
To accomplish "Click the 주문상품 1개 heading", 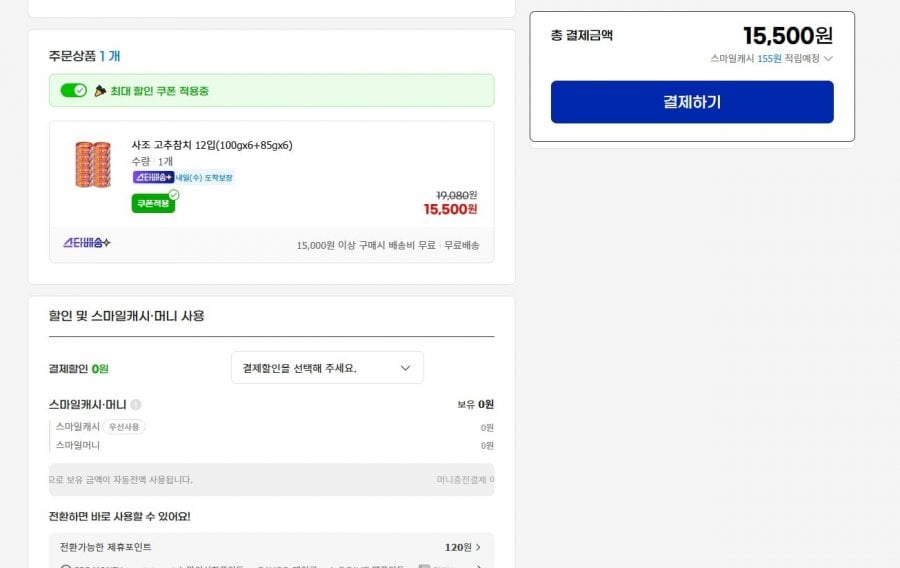I will click(x=84, y=56).
